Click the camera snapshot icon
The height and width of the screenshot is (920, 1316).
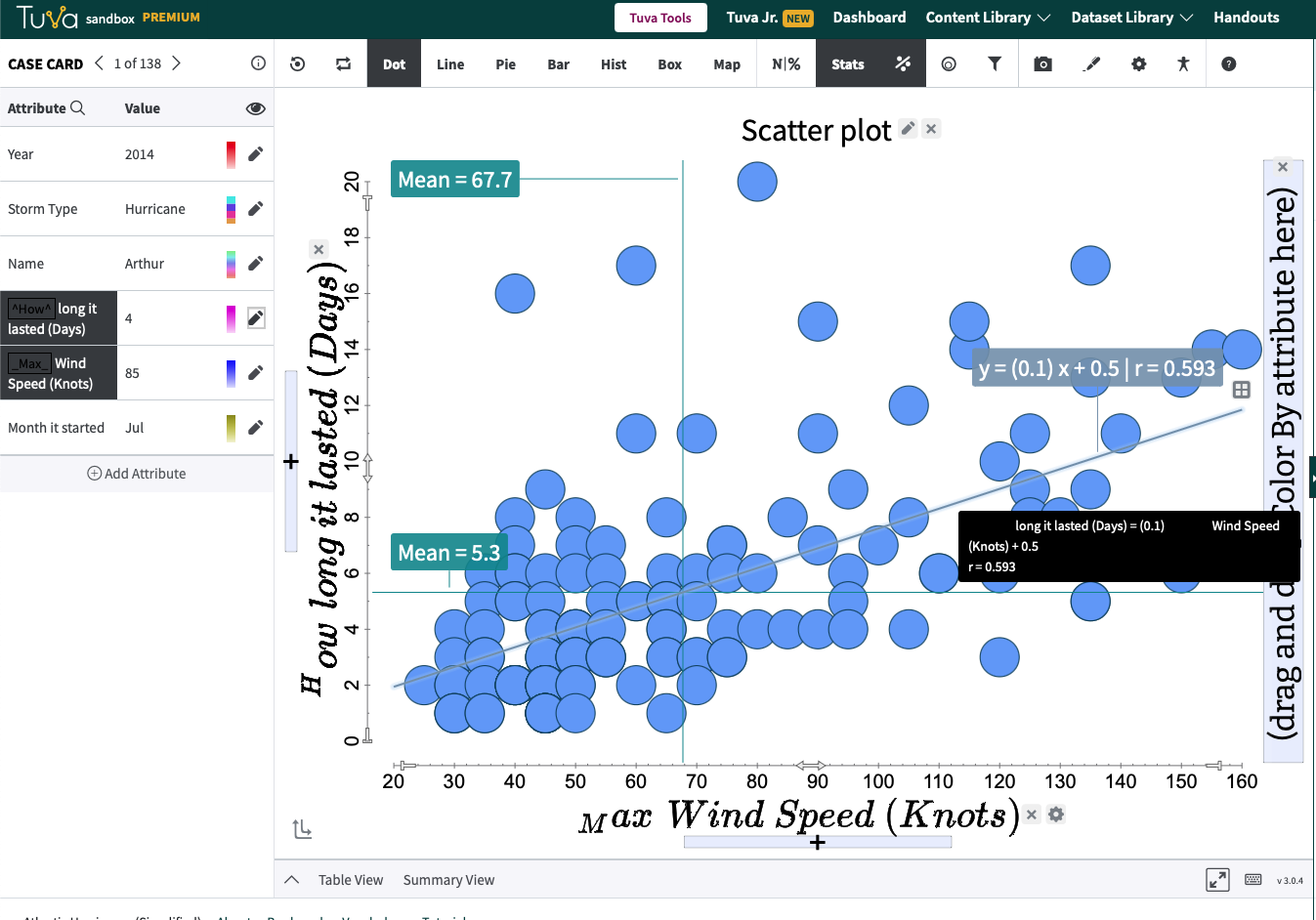click(1042, 64)
